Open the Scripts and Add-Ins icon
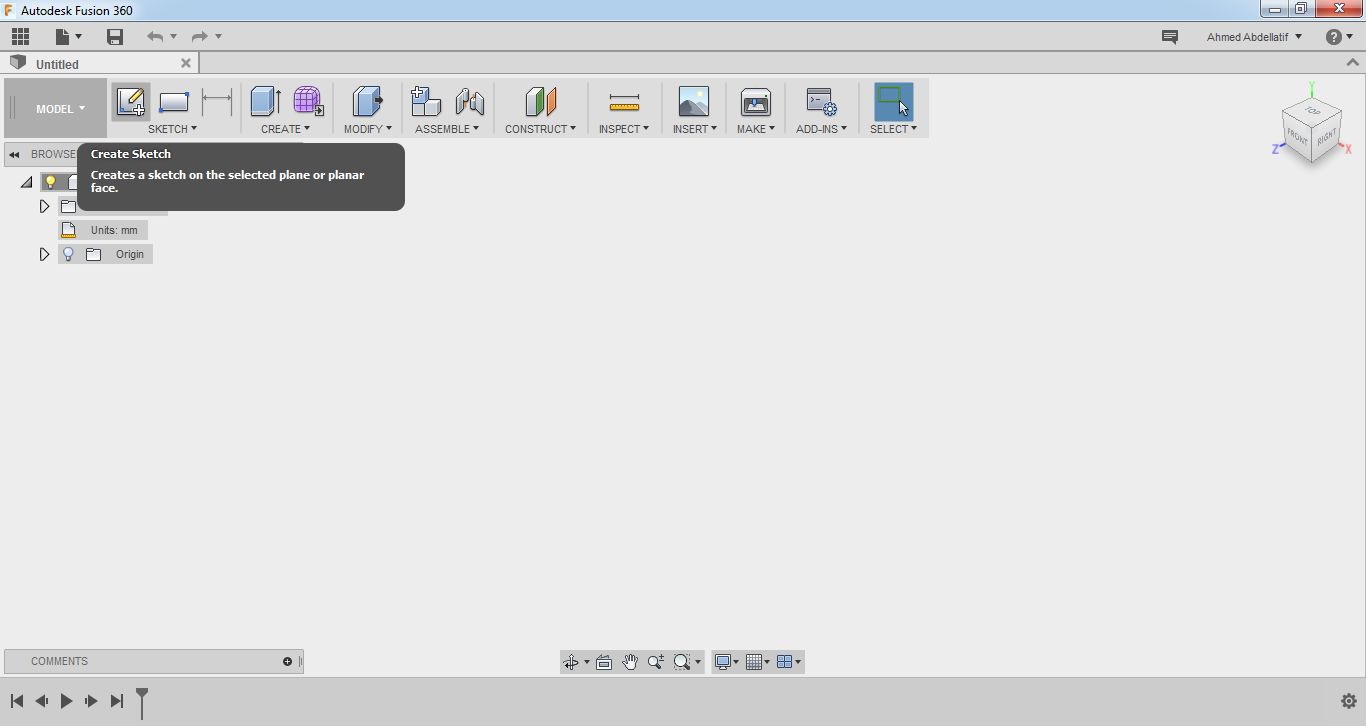 (x=821, y=101)
